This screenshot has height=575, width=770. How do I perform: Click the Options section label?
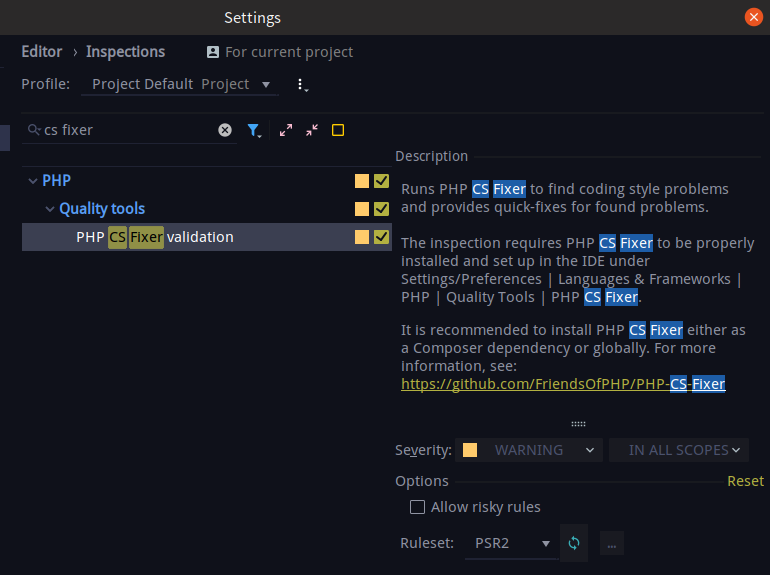[422, 481]
